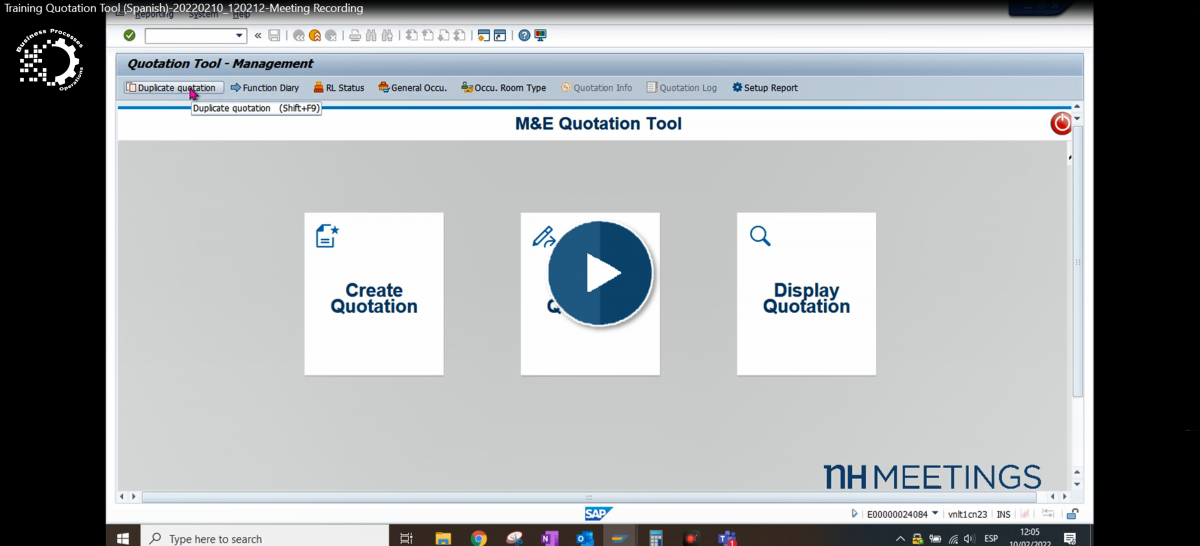Open Calculator from the taskbar
Viewport: 1200px width, 546px height.
point(656,538)
